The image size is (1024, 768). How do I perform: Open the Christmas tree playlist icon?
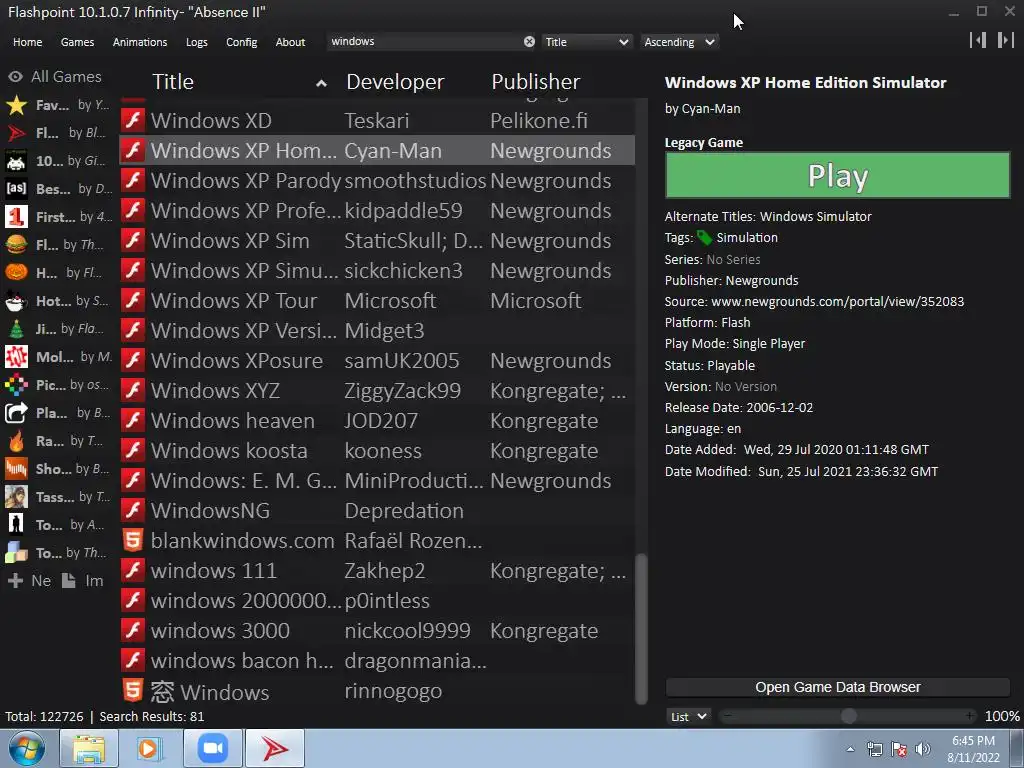click(x=16, y=329)
